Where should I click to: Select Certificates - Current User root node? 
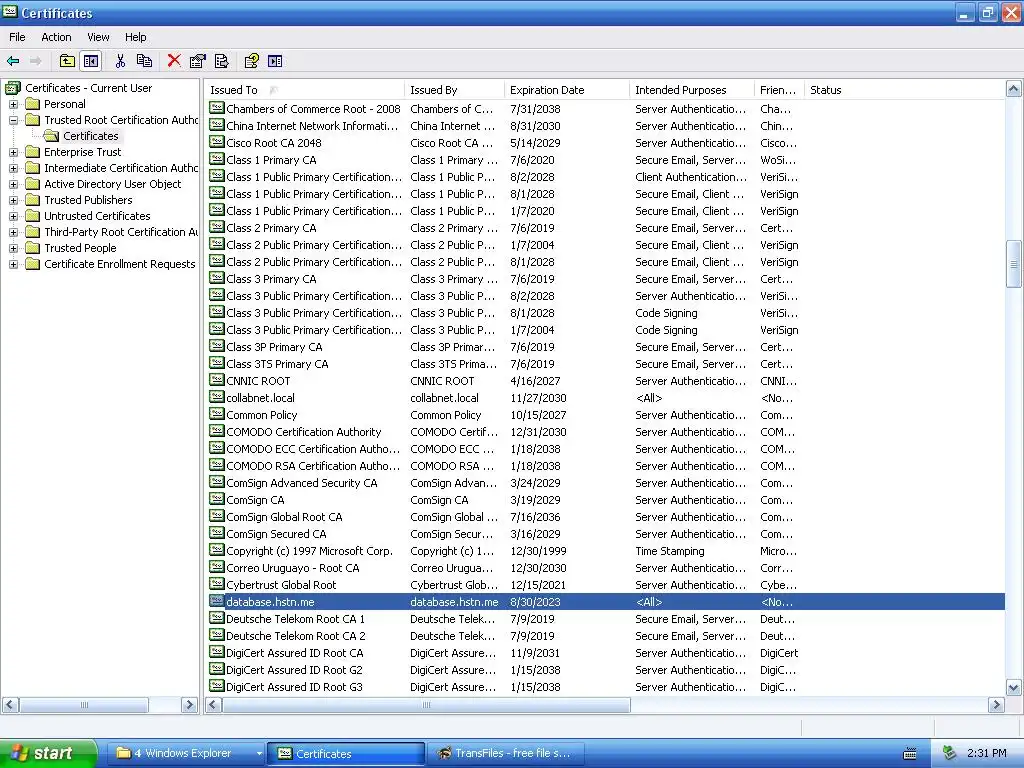tap(88, 88)
